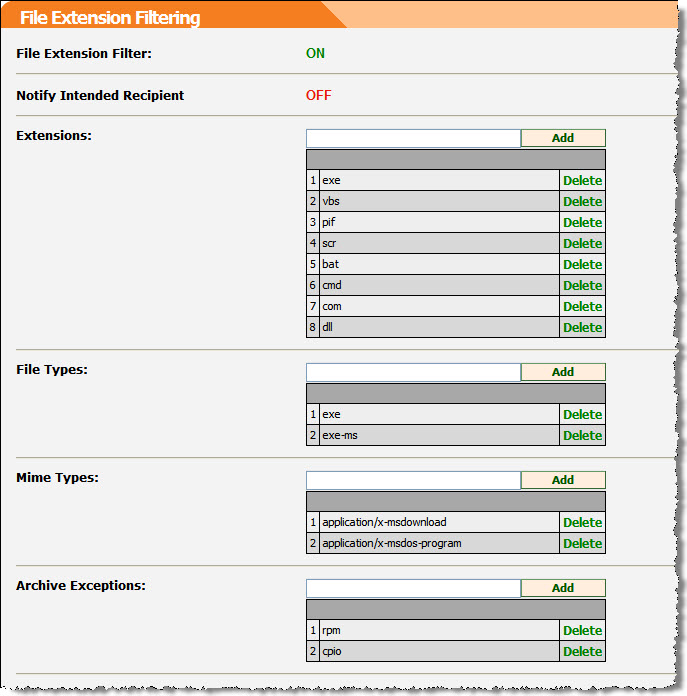
Task: Delete the bat extension entry
Action: point(582,265)
